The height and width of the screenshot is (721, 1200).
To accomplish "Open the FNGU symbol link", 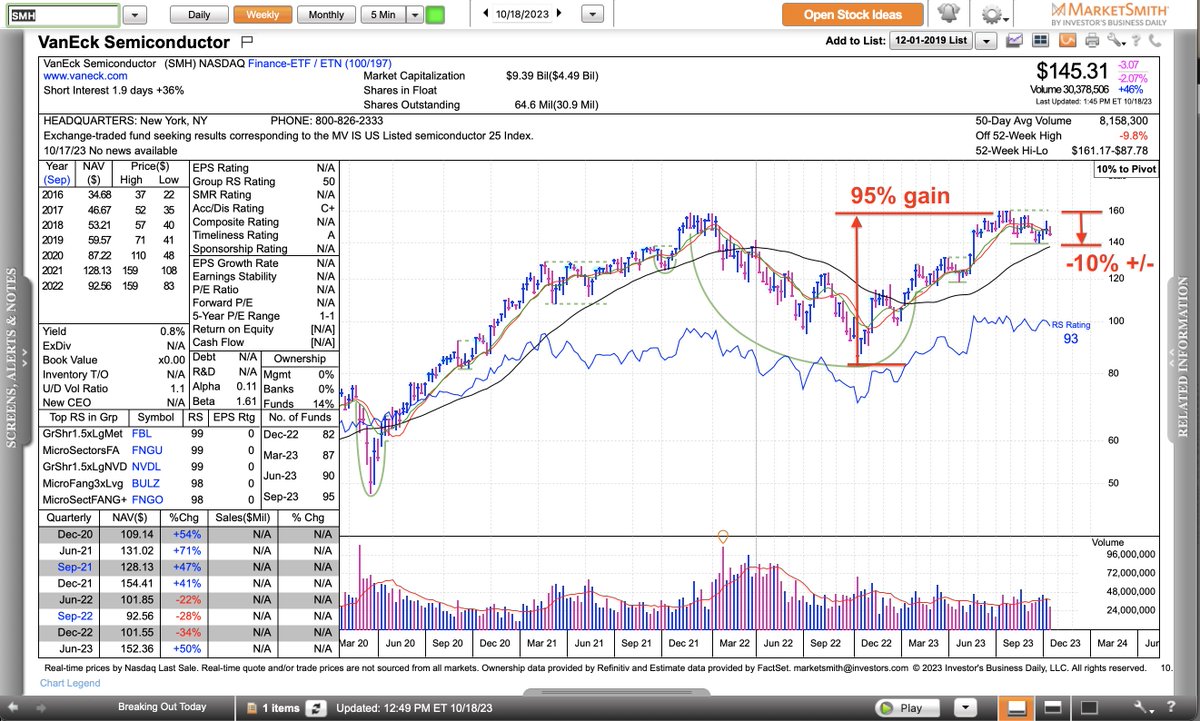I will point(146,450).
